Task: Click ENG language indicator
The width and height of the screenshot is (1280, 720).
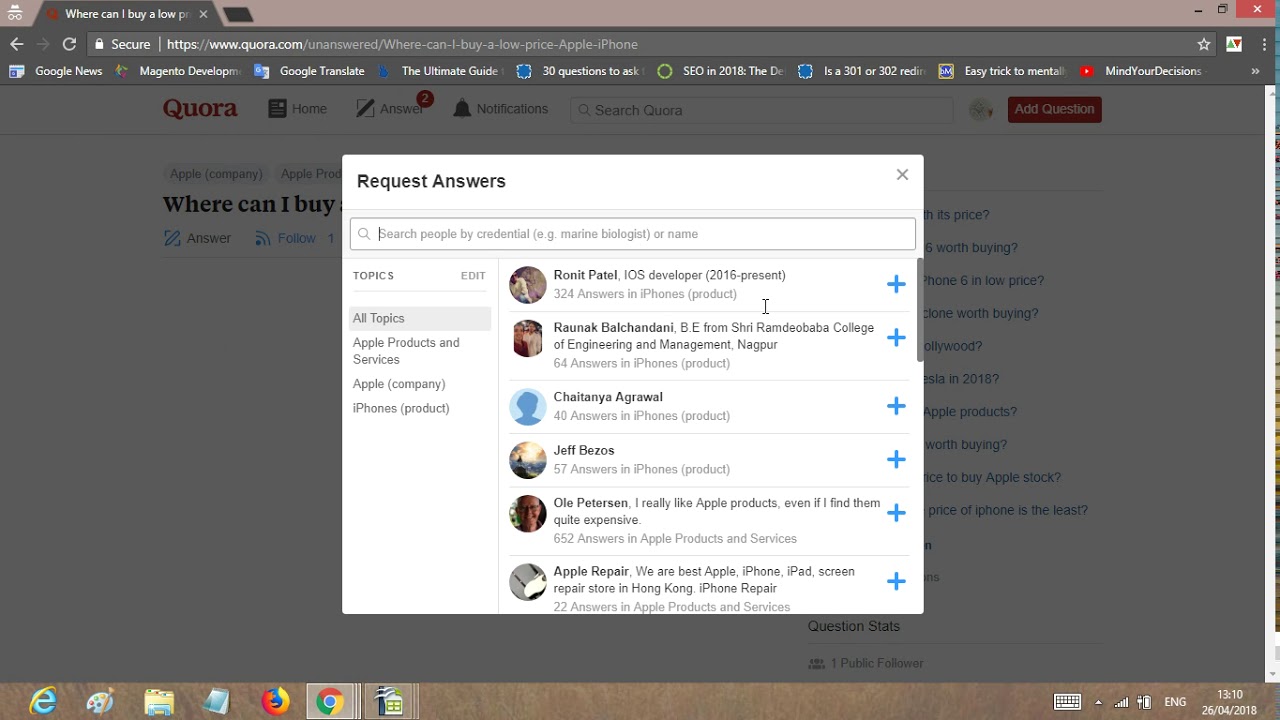Action: click(x=1175, y=702)
